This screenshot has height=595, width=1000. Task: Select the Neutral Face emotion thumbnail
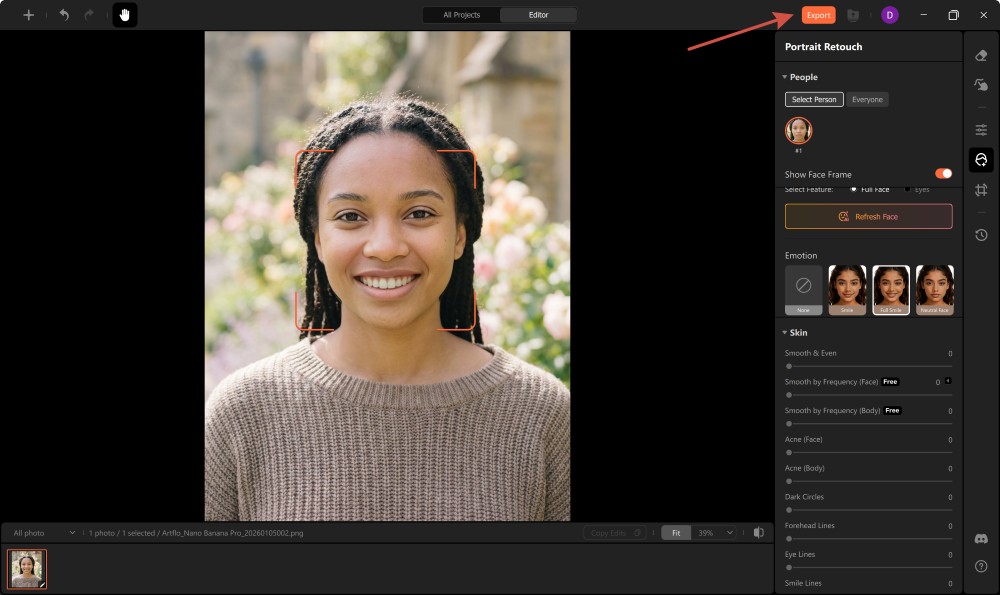click(934, 289)
